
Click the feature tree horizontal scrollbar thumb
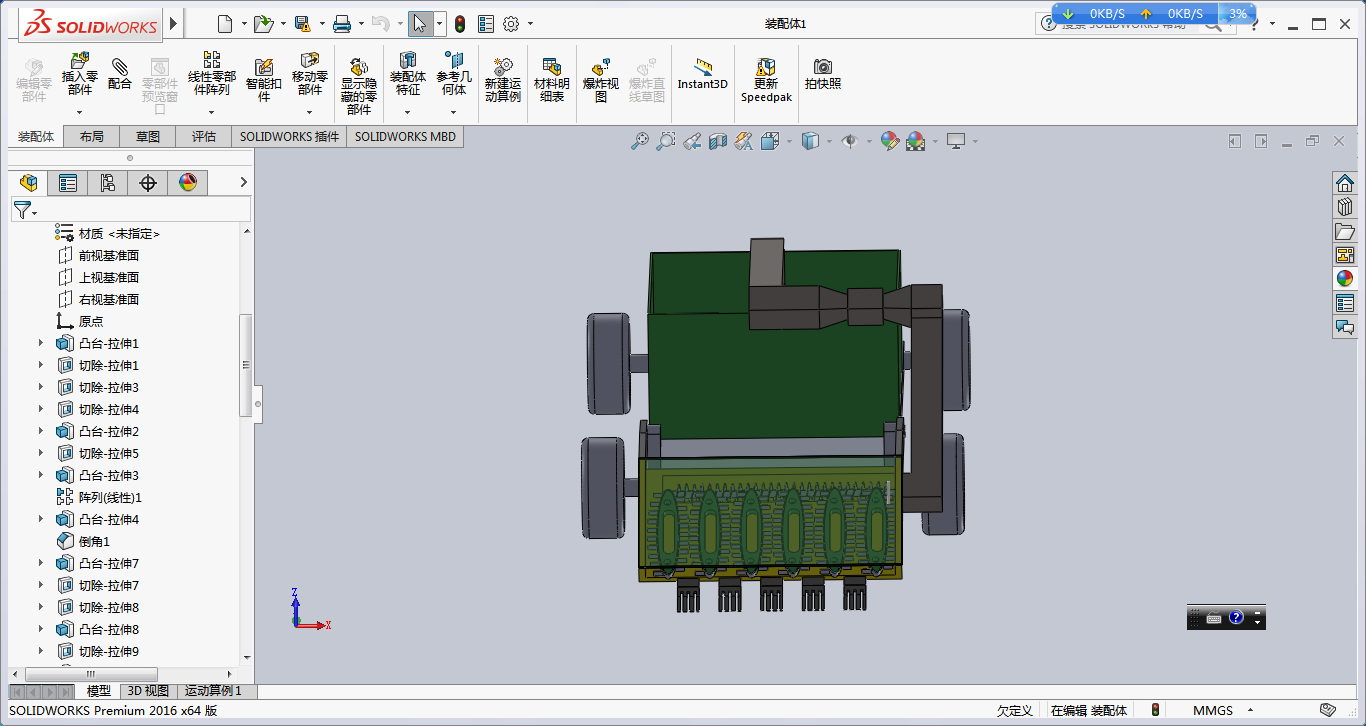coord(91,675)
